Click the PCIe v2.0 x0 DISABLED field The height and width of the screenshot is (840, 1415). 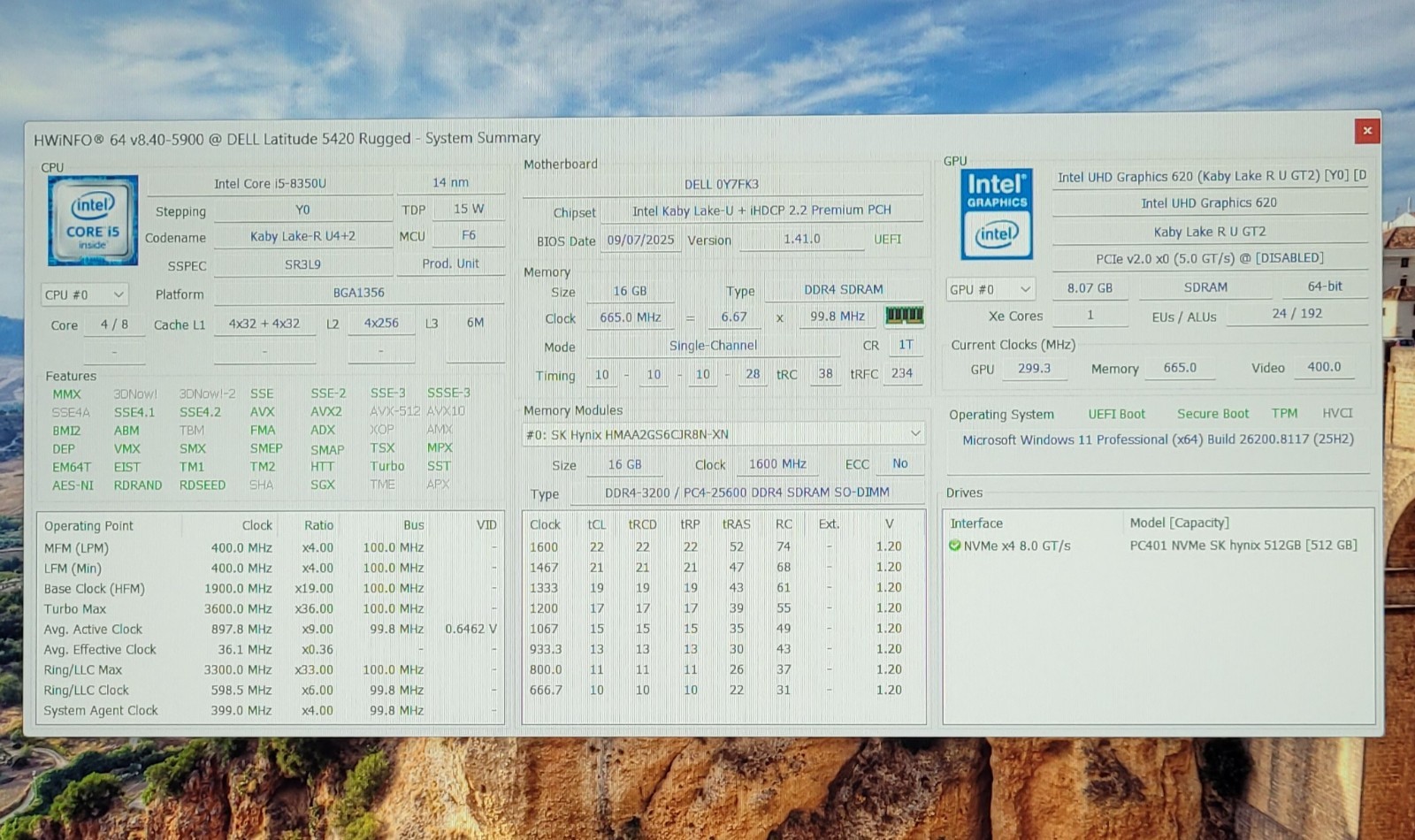point(1209,258)
